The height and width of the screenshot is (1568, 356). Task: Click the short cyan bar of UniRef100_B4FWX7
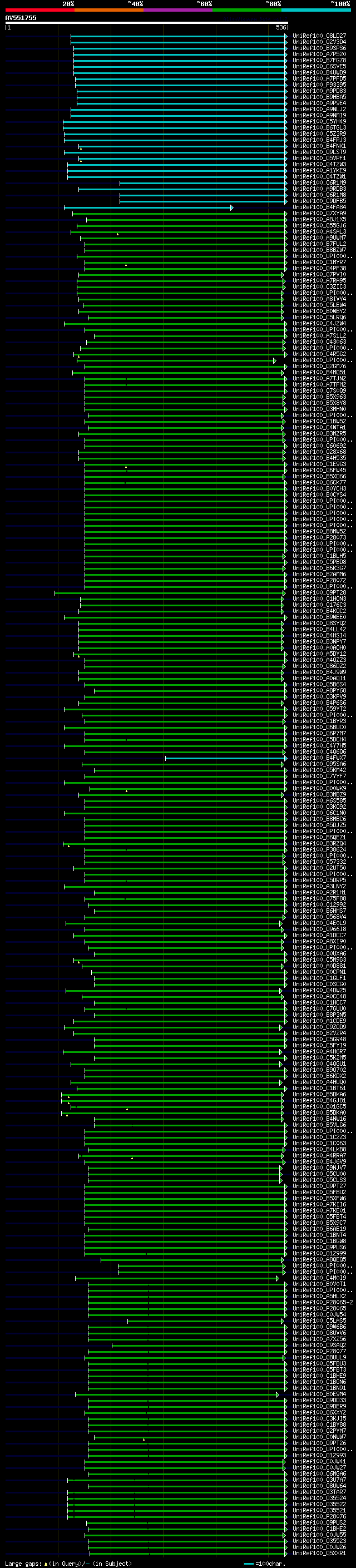226,759
